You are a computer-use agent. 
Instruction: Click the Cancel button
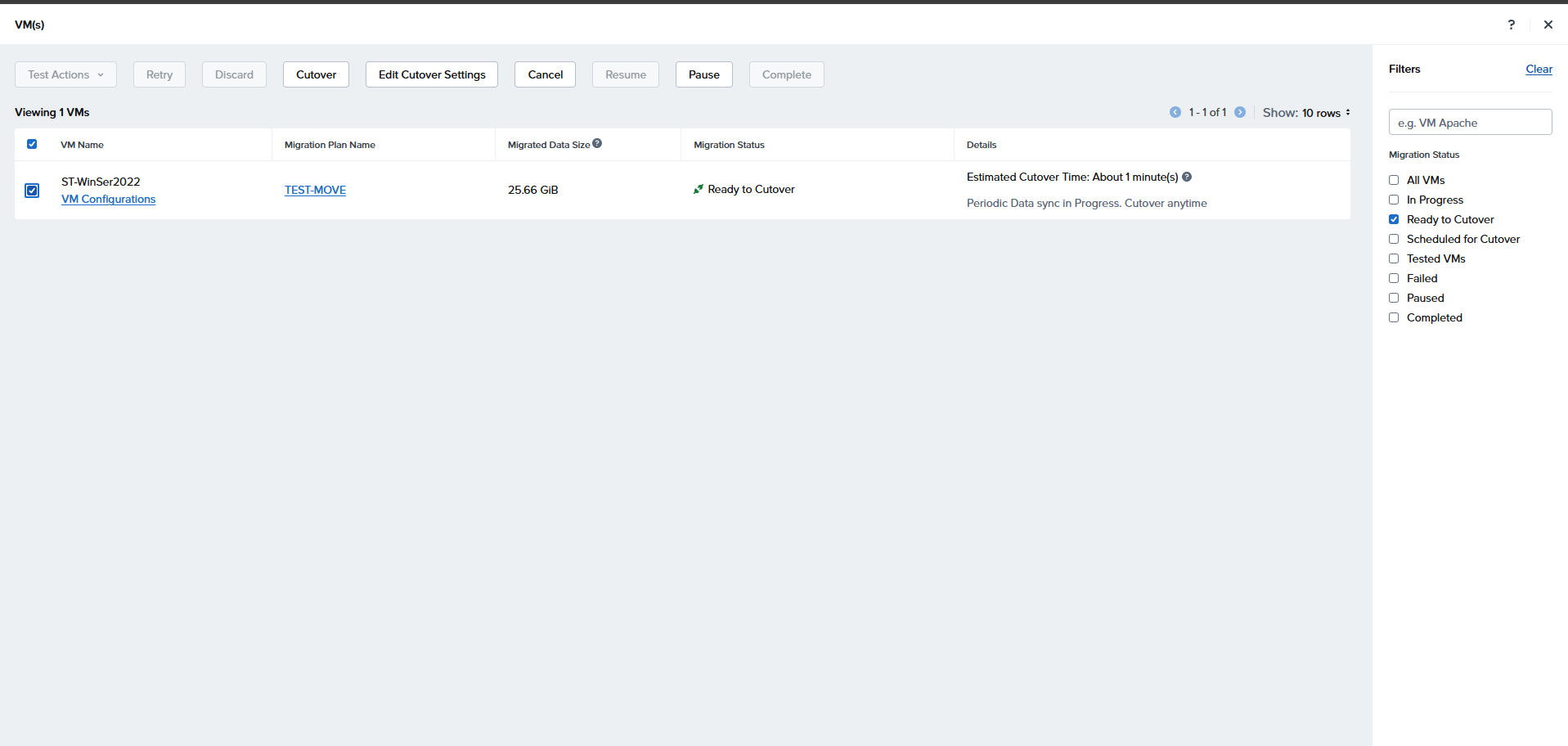click(545, 74)
